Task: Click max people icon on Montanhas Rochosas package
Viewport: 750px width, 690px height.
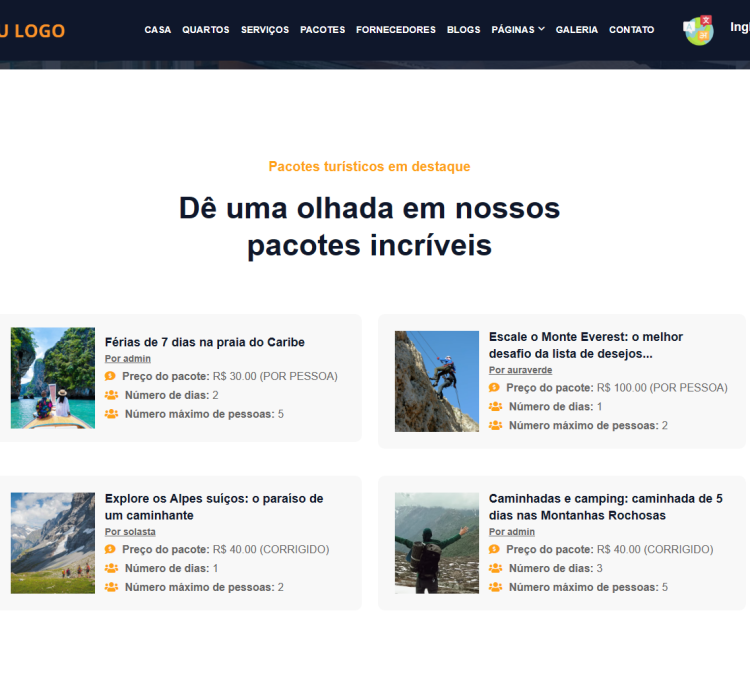Action: [x=496, y=587]
